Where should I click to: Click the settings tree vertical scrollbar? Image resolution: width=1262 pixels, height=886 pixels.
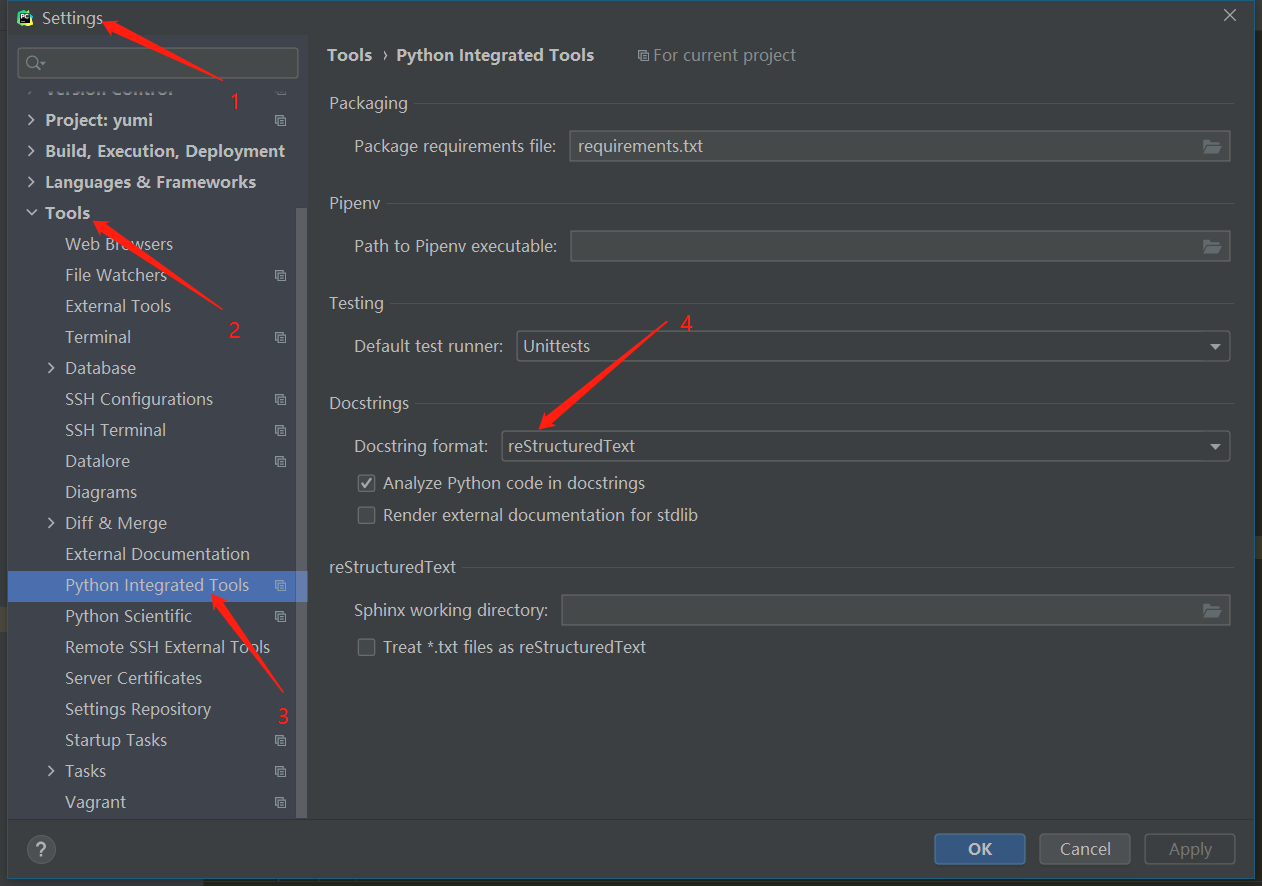coord(301,500)
